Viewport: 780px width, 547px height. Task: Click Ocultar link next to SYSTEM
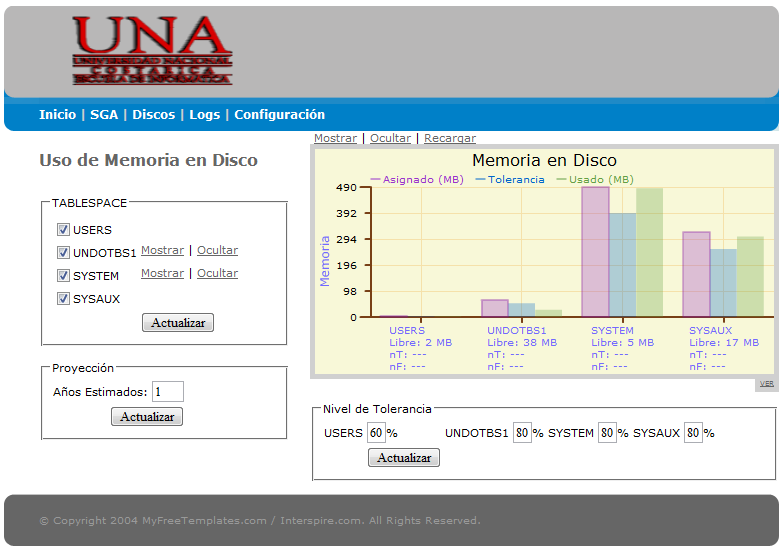217,273
